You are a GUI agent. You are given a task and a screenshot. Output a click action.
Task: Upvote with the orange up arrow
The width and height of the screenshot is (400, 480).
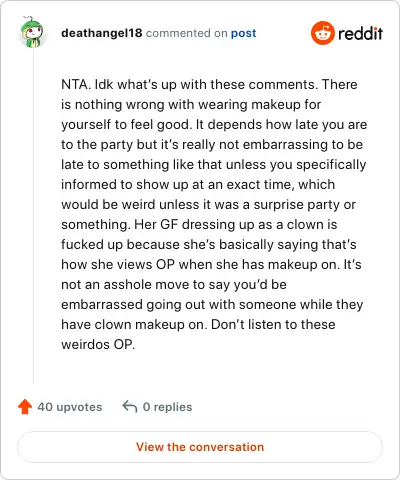[25, 407]
